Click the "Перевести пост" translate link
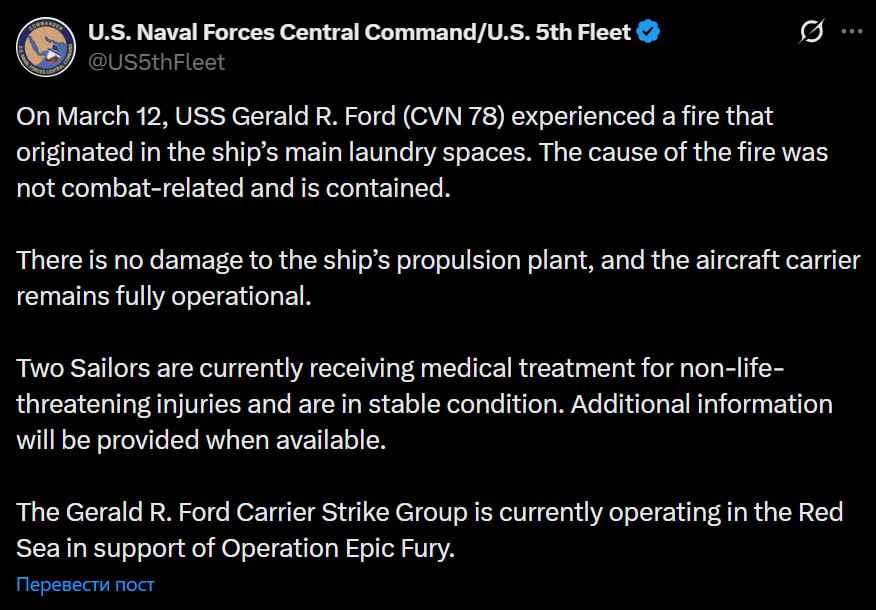This screenshot has width=876, height=610. (85, 584)
